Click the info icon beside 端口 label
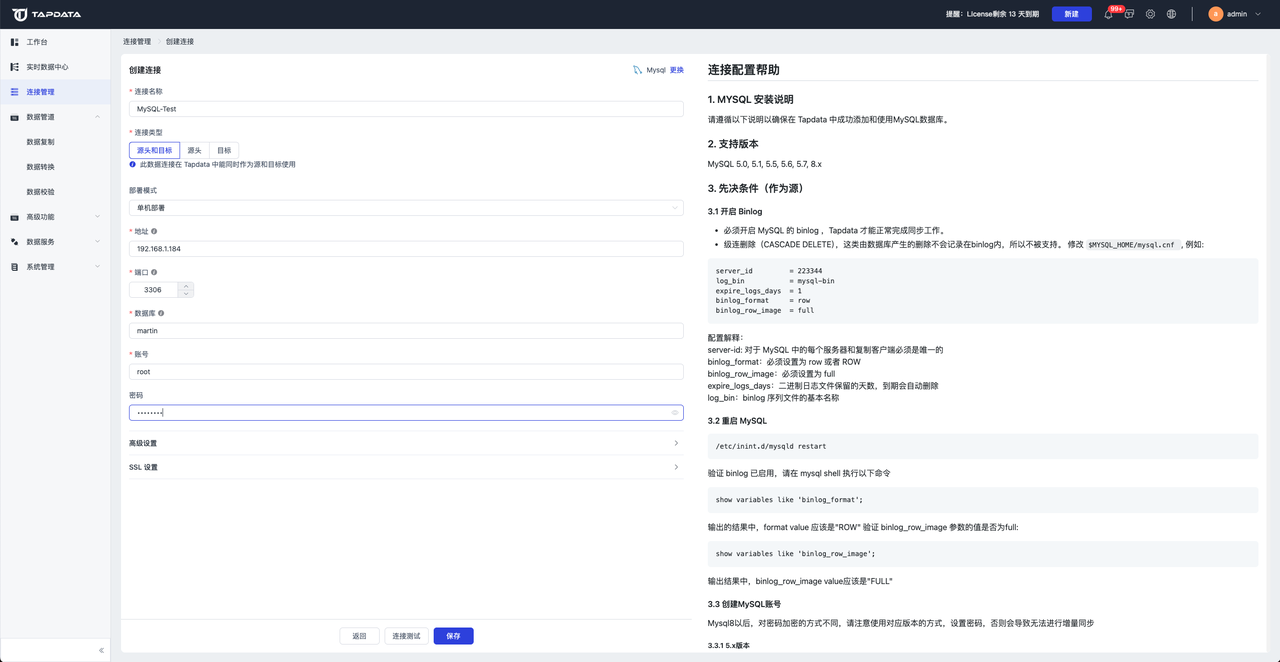Screen dimensions: 1280x662 tap(154, 272)
